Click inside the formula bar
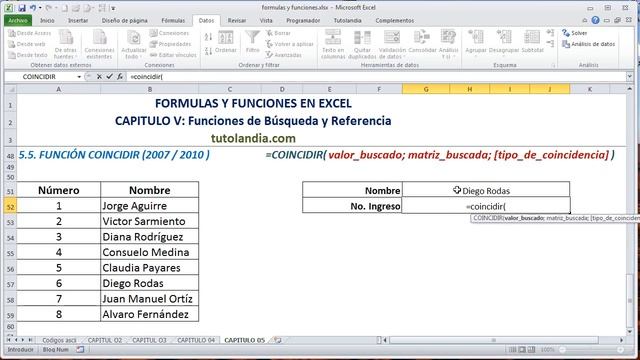Screen dimensions: 640x360 [x=376, y=77]
